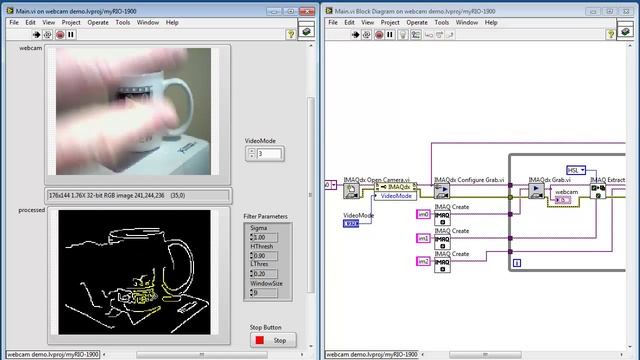Click VideoMode control terminal in diagram
The image size is (640, 360).
coord(351,224)
